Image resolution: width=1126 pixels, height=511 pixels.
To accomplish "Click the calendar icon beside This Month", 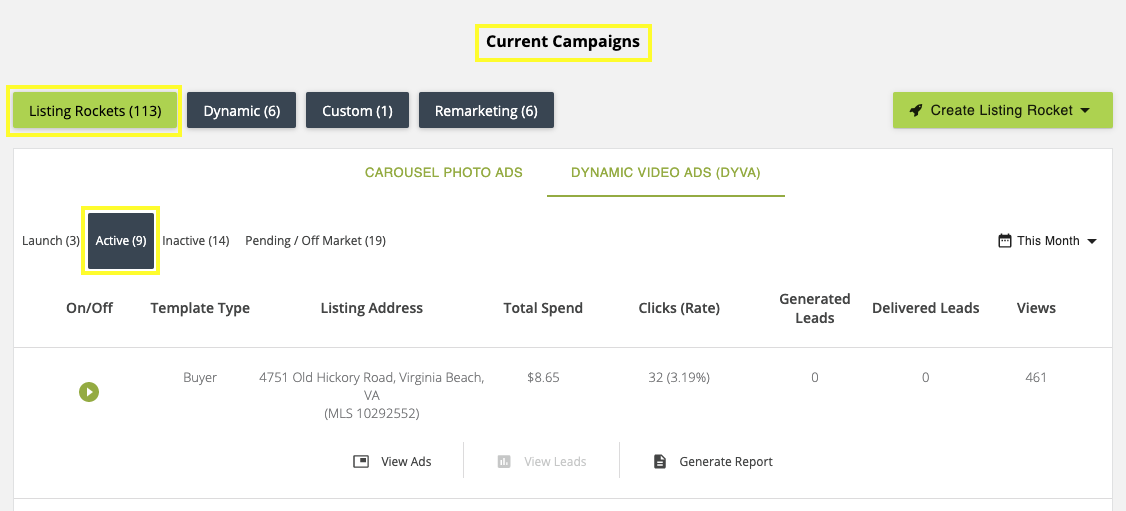I will point(1004,241).
